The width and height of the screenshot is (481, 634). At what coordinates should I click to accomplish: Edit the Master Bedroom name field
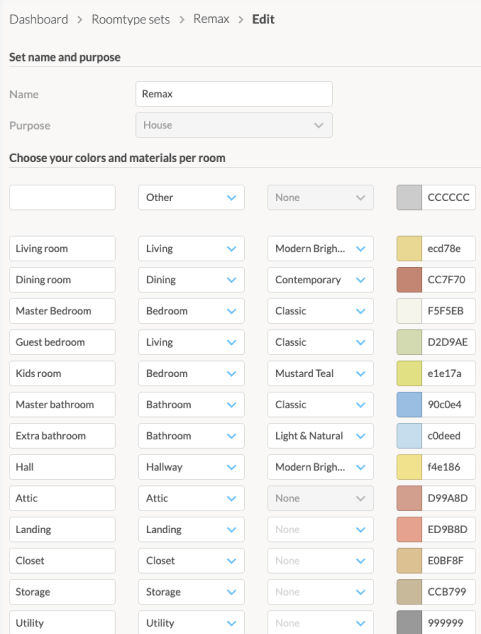pos(62,311)
